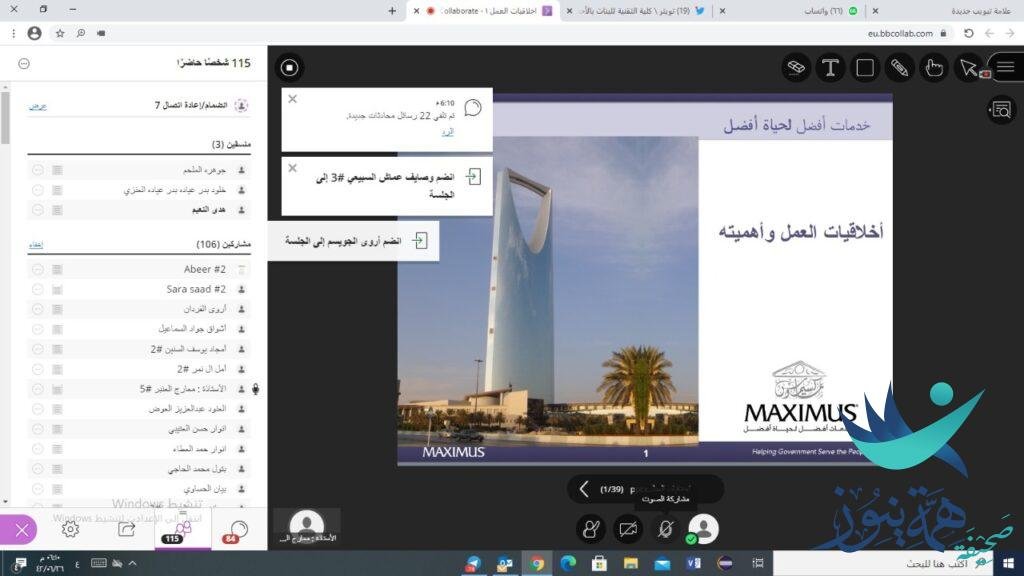Open the attendees panel more options menu
The image size is (1024, 576).
24,63
